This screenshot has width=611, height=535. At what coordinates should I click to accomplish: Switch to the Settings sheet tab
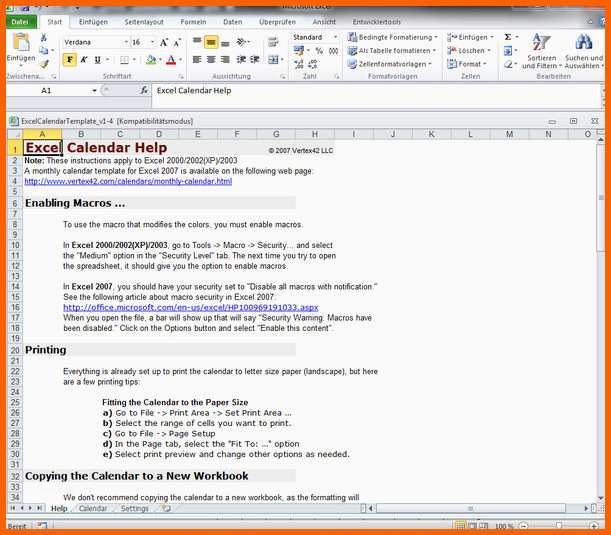click(134, 508)
